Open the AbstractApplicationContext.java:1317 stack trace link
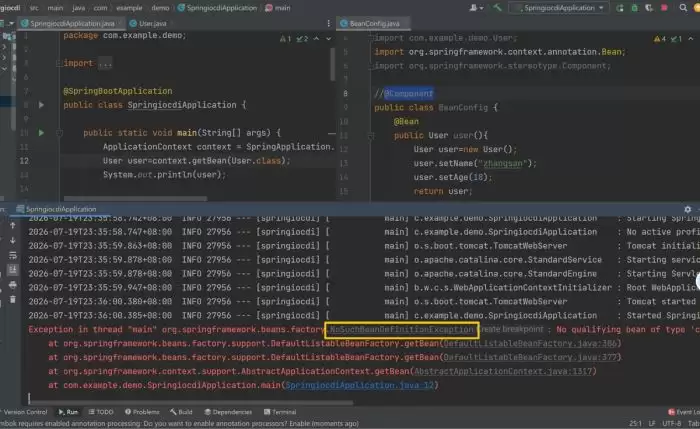Viewport: 700px width, 429px height. coord(503,371)
